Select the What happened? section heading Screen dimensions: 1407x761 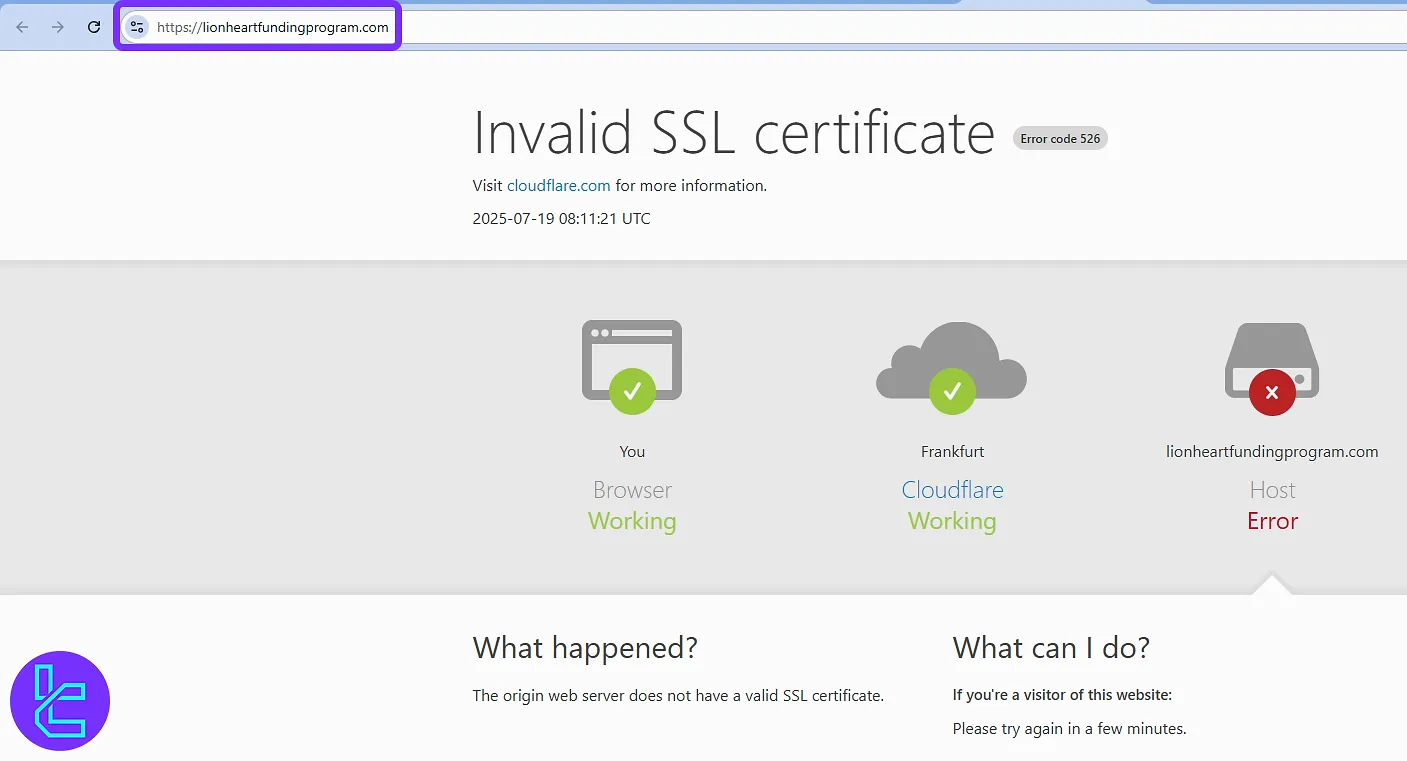tap(586, 648)
